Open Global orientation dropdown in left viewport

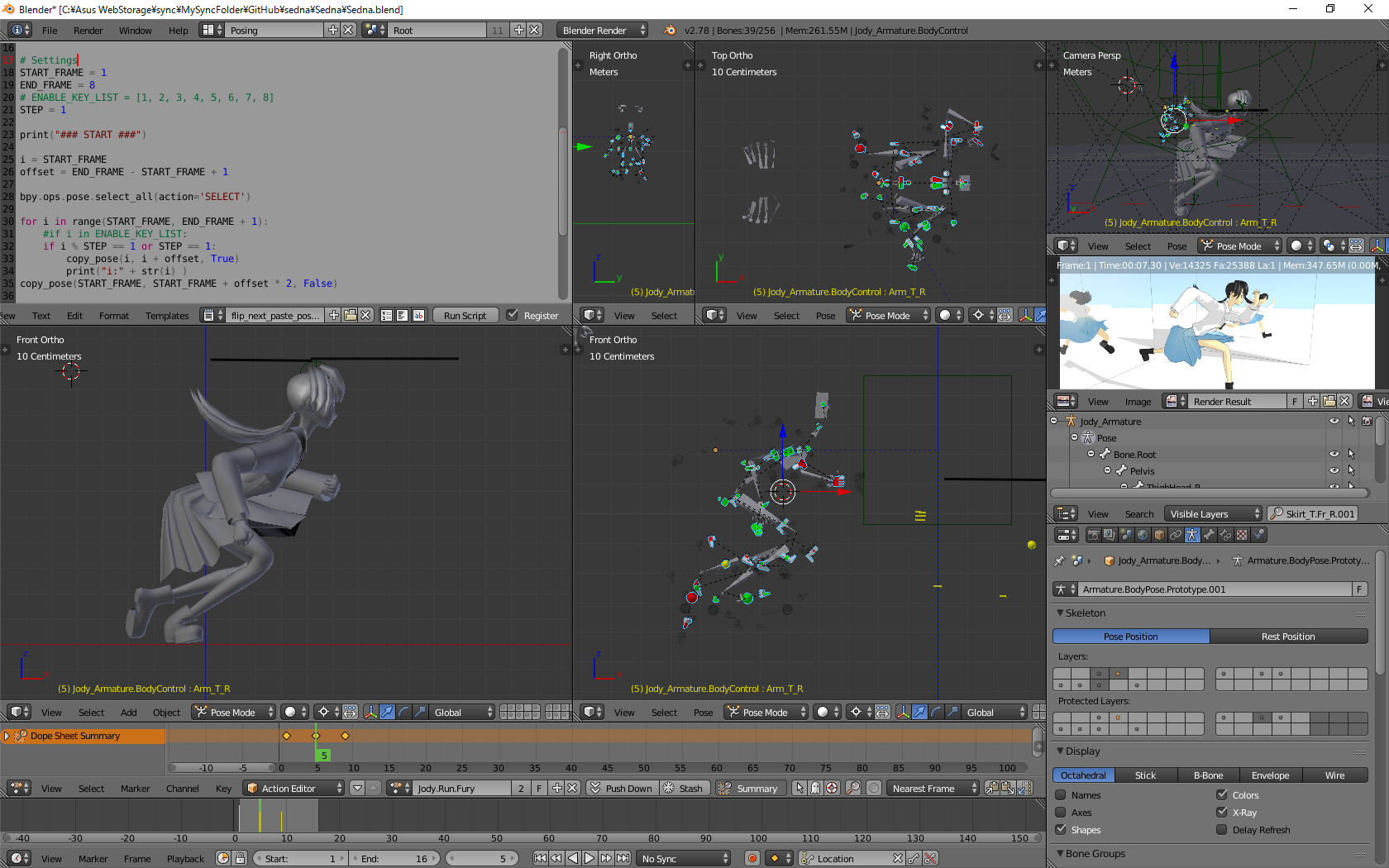click(461, 712)
